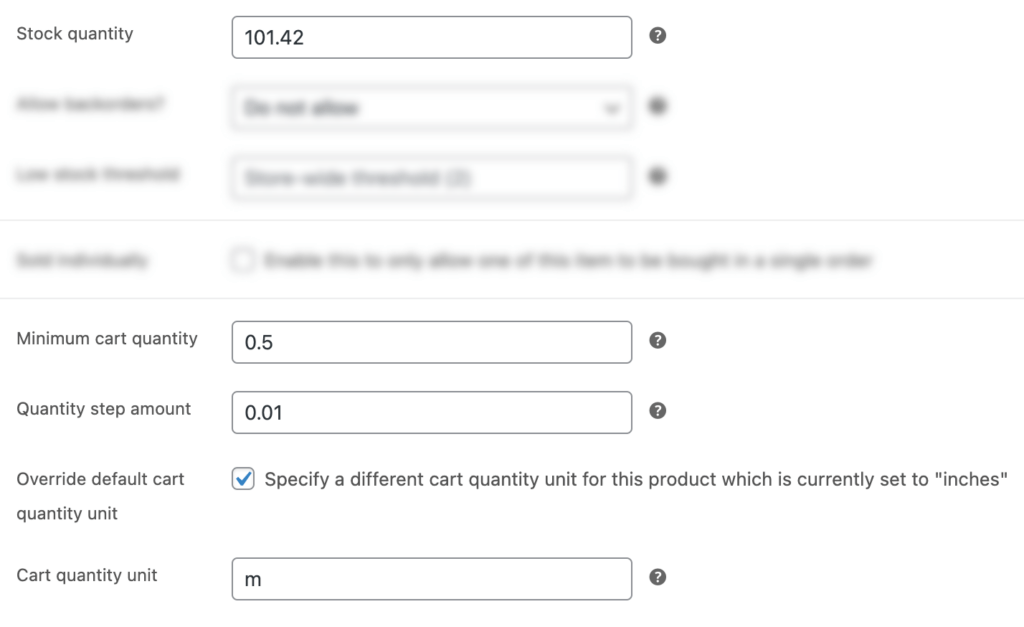Uncheck the Override default cart quantity unit option
This screenshot has width=1024, height=627.
(x=241, y=479)
